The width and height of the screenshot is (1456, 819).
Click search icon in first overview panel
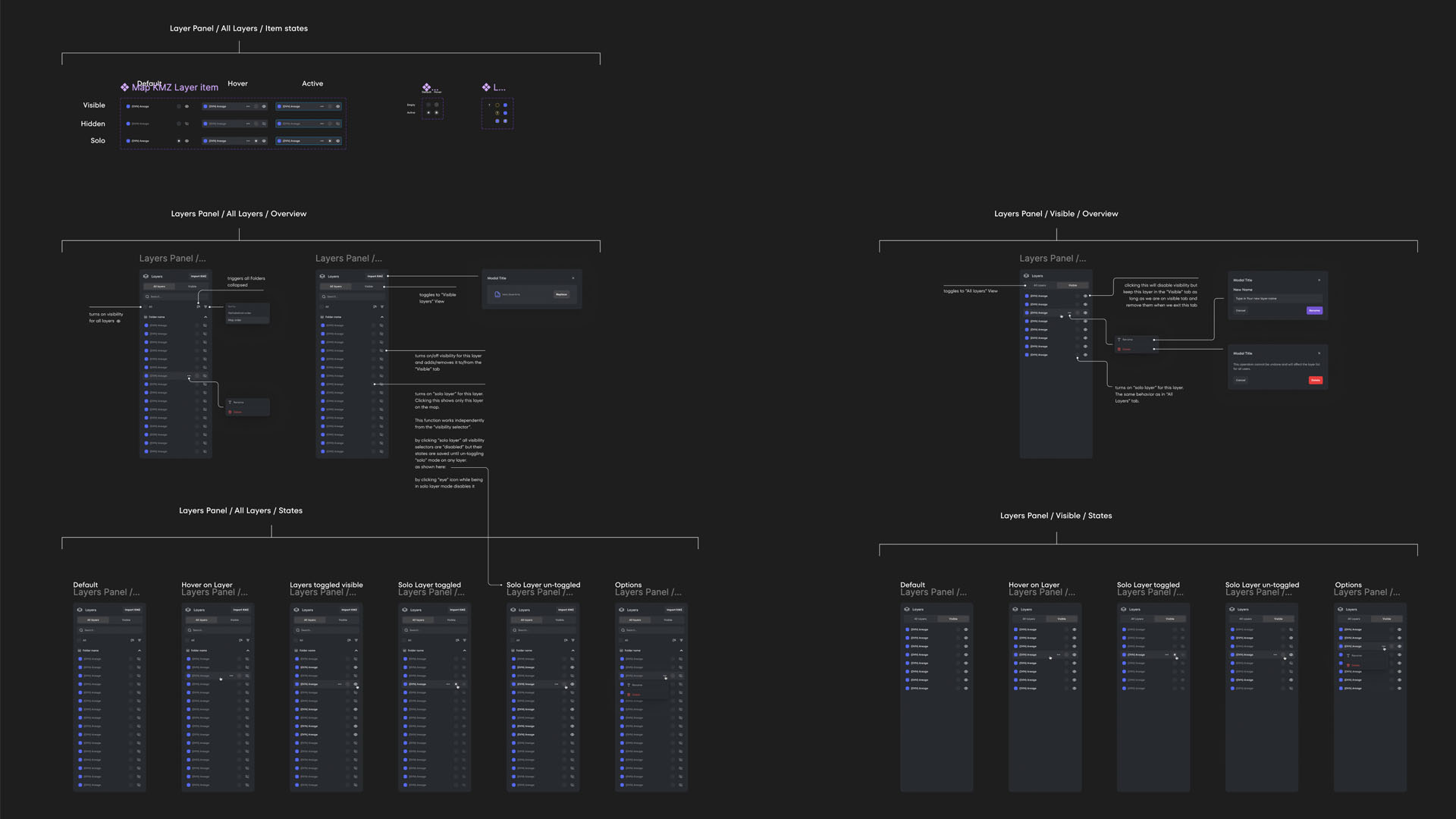pos(147,297)
